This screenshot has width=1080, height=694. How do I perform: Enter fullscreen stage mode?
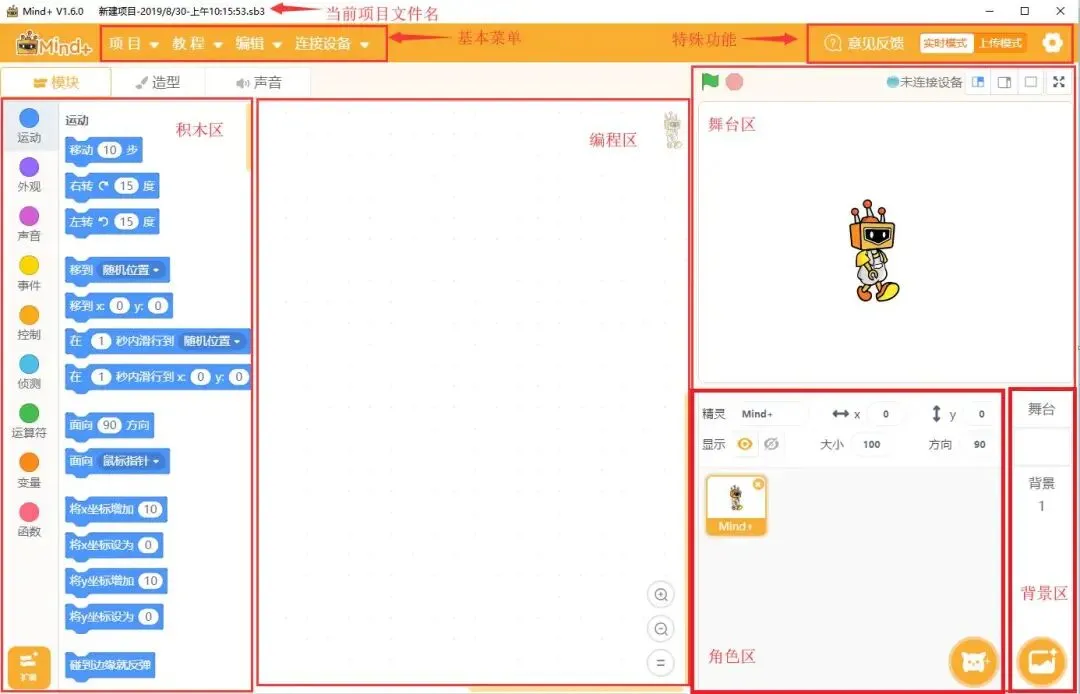1059,83
